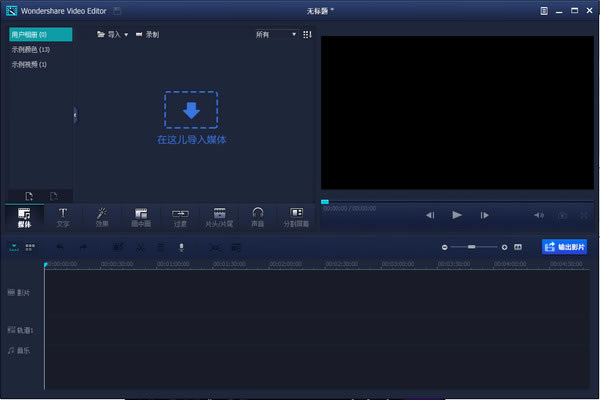Toggle fullscreen preview
The image size is (600, 400).
click(x=584, y=216)
